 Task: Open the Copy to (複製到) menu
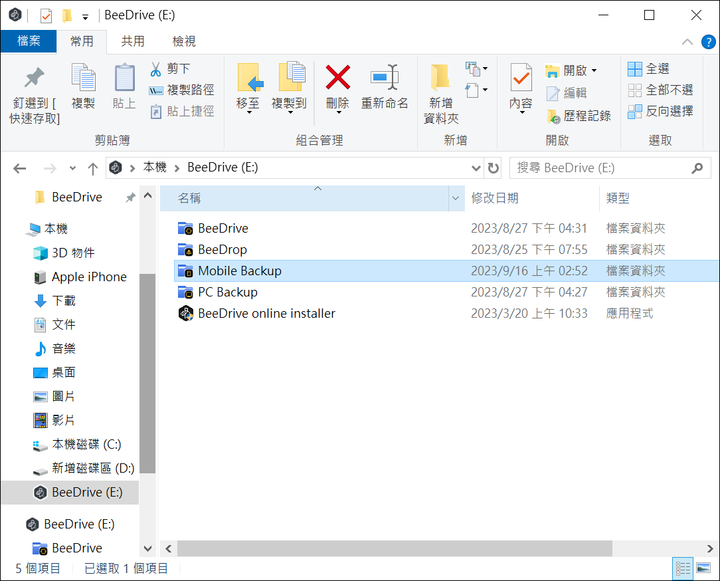[290, 88]
